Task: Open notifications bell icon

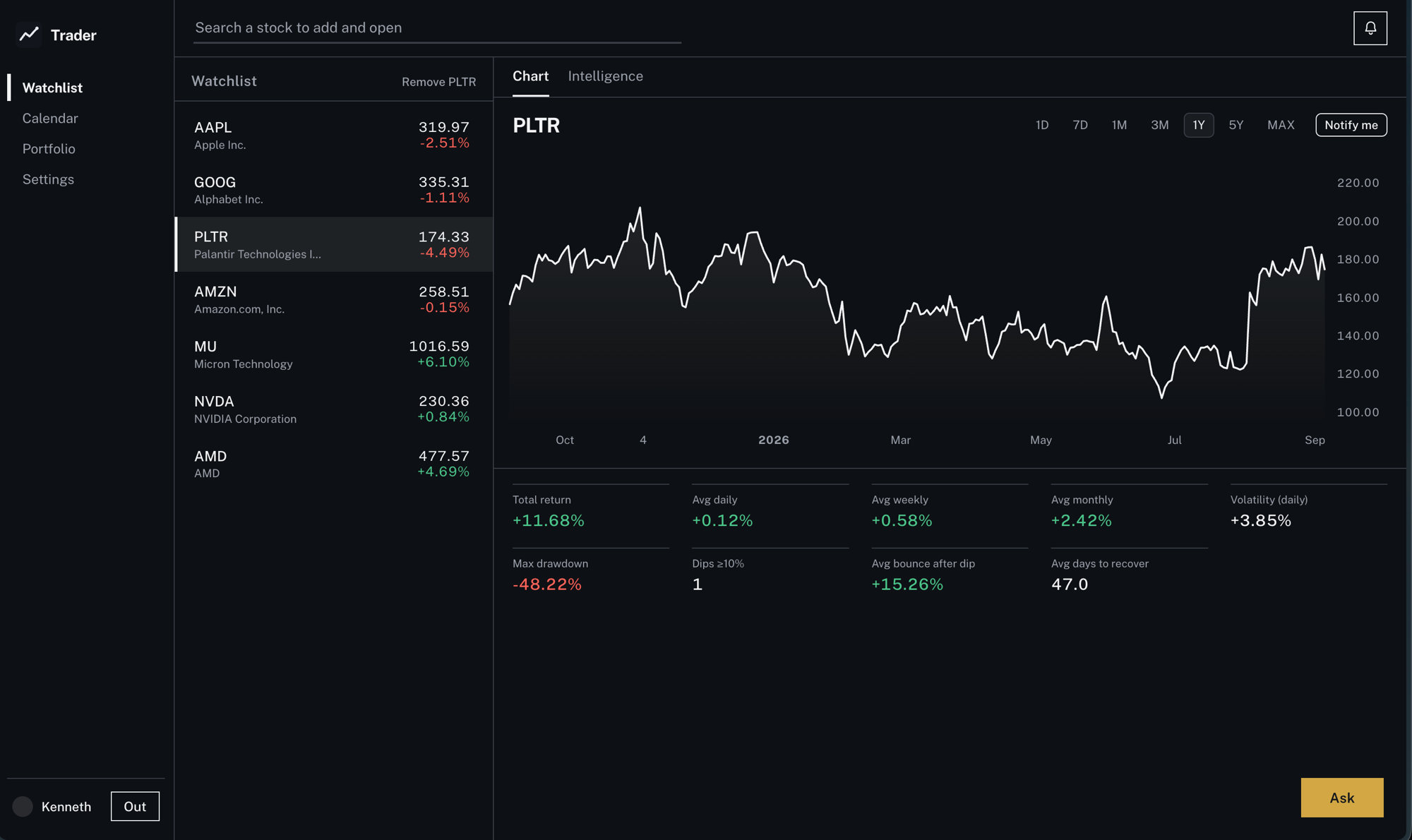Action: click(1370, 28)
